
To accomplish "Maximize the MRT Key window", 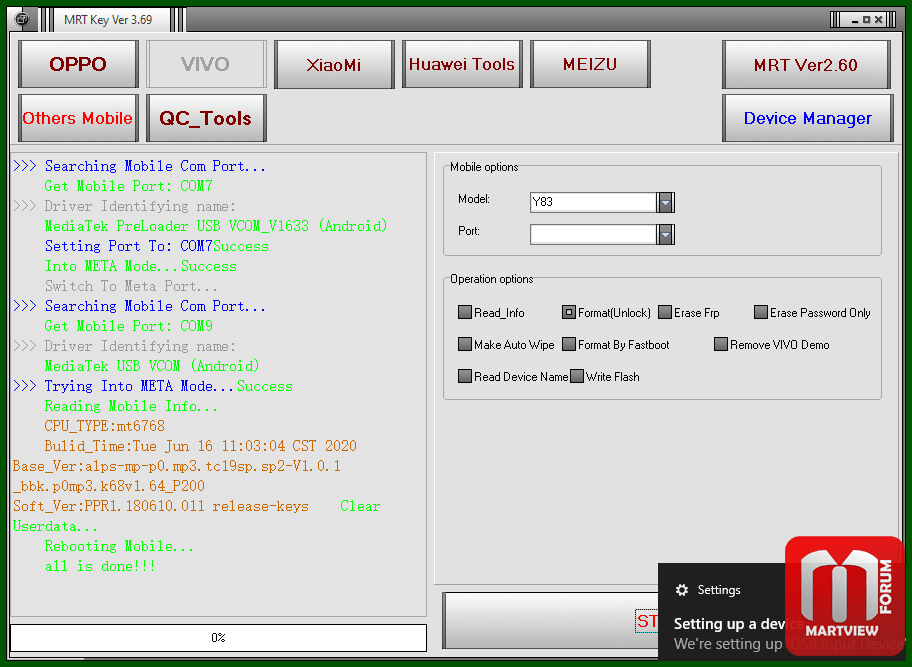I will click(x=867, y=20).
